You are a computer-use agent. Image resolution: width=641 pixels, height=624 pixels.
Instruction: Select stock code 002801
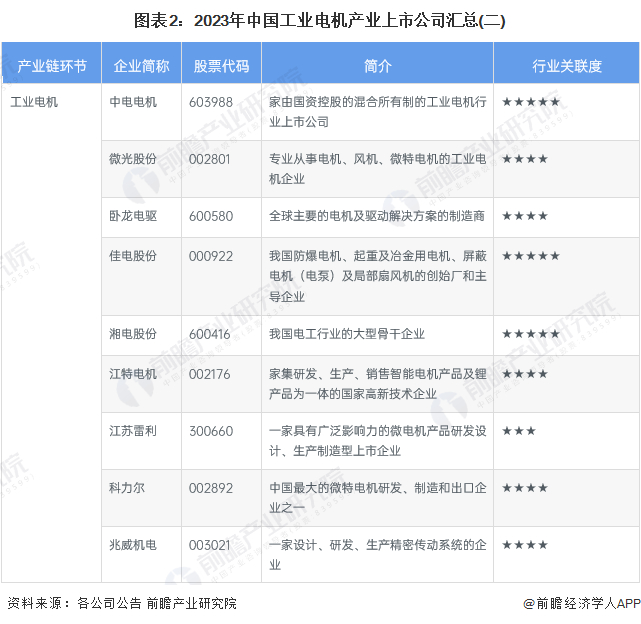209,159
